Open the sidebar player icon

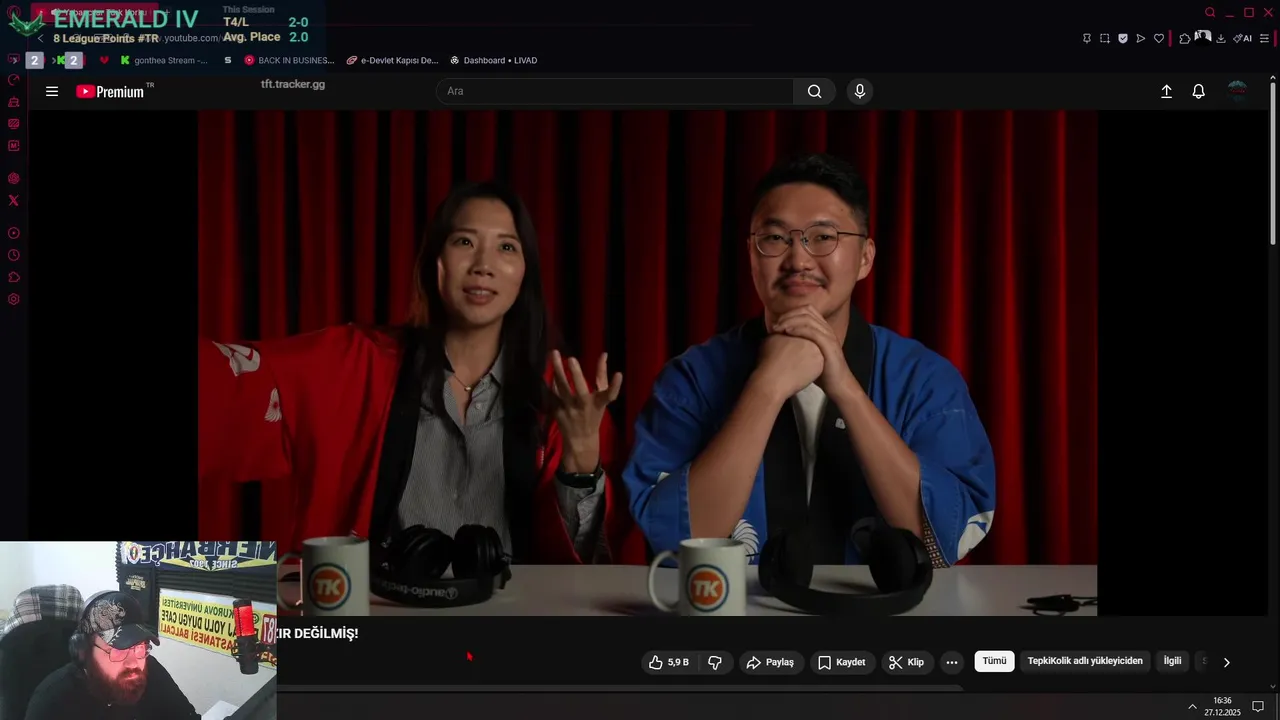(x=14, y=233)
